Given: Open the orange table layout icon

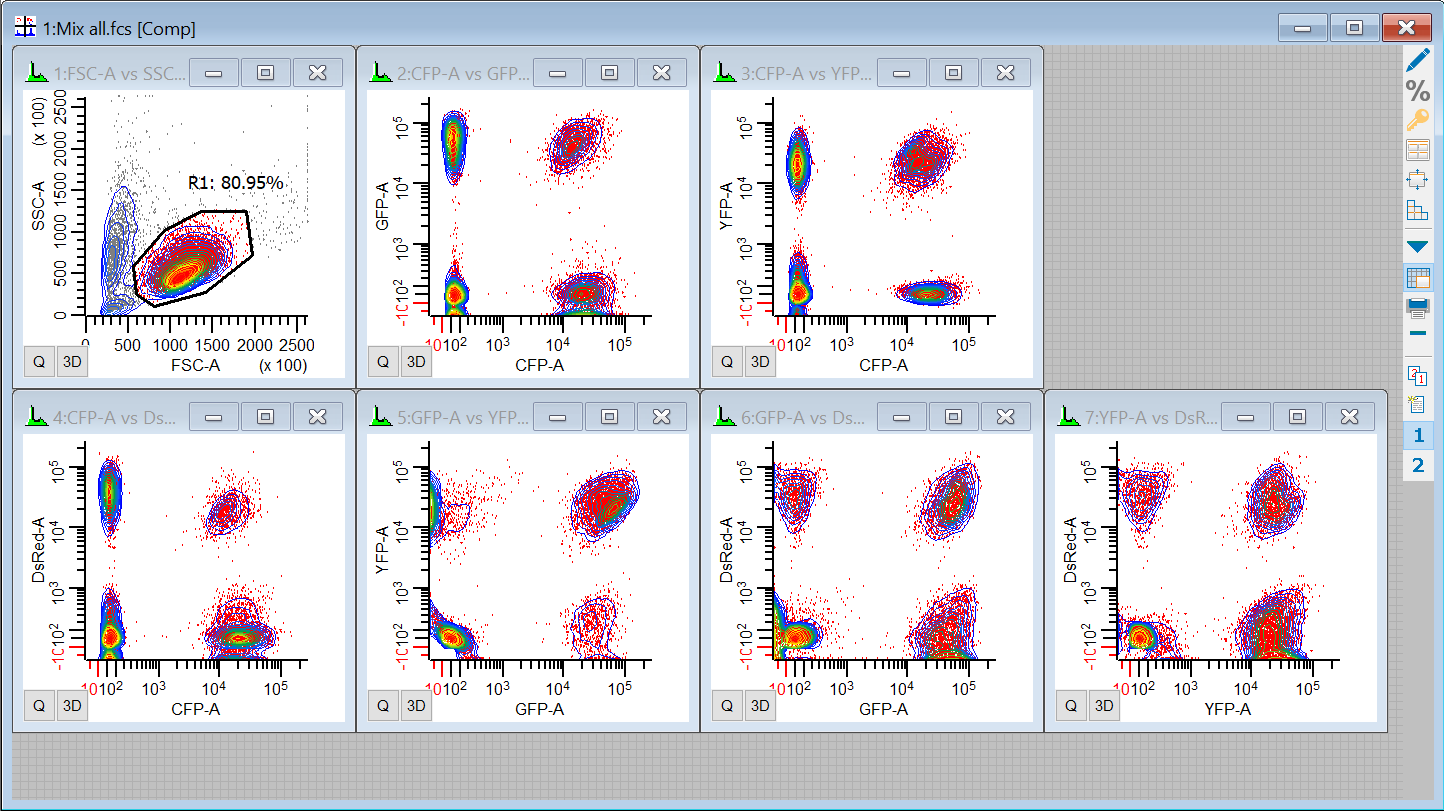Looking at the screenshot, I should [1418, 151].
